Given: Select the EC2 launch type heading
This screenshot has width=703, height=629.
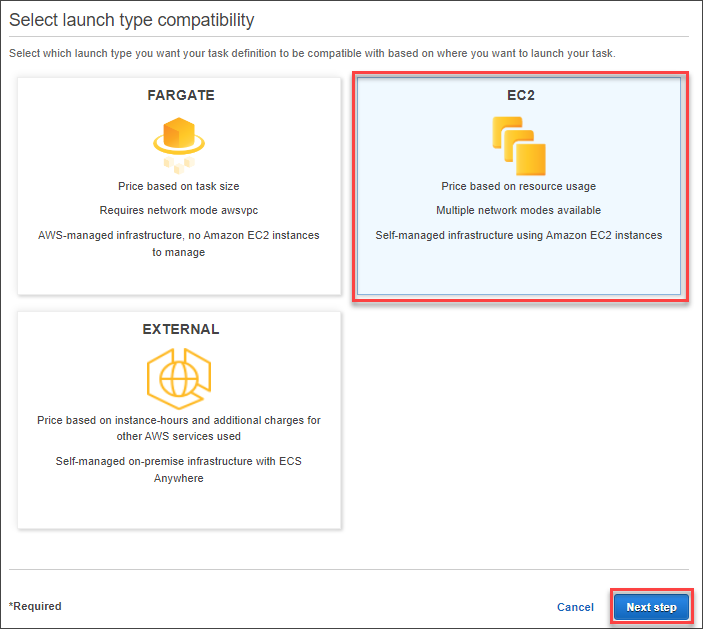Looking at the screenshot, I should coord(521,95).
